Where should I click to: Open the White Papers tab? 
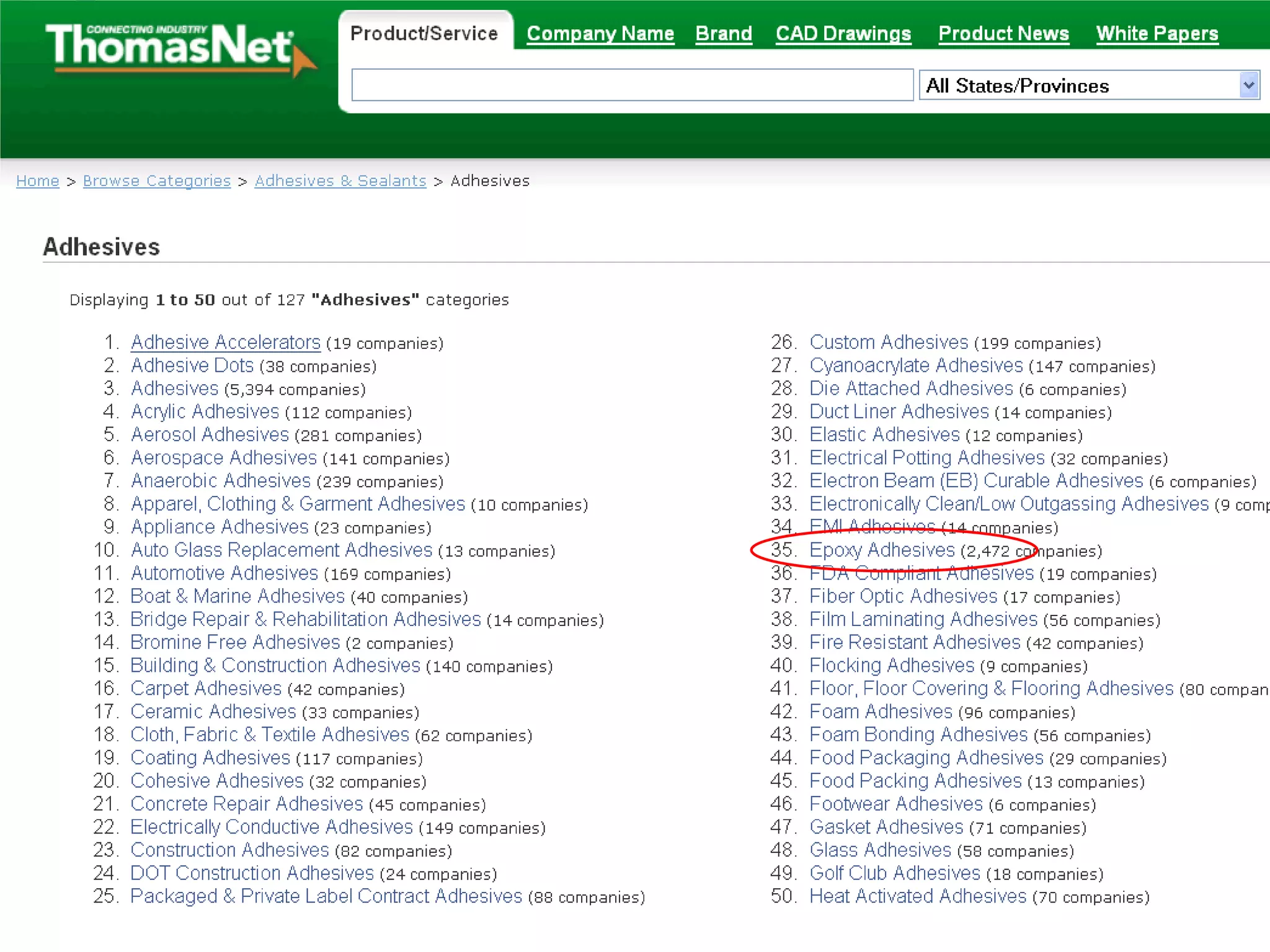(x=1157, y=33)
